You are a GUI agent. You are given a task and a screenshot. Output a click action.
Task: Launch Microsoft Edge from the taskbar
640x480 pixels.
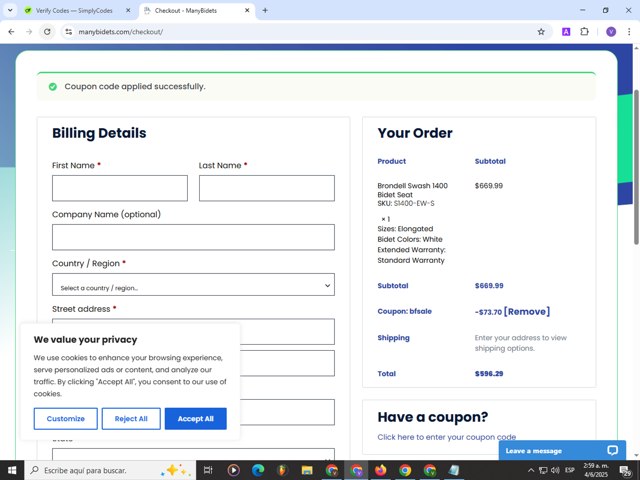coord(258,470)
